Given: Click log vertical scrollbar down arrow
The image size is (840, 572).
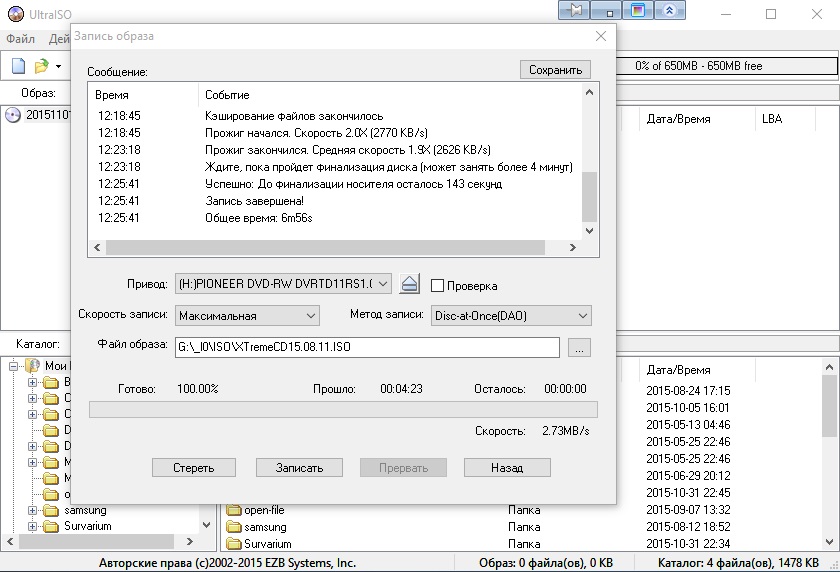Looking at the screenshot, I should tap(589, 231).
